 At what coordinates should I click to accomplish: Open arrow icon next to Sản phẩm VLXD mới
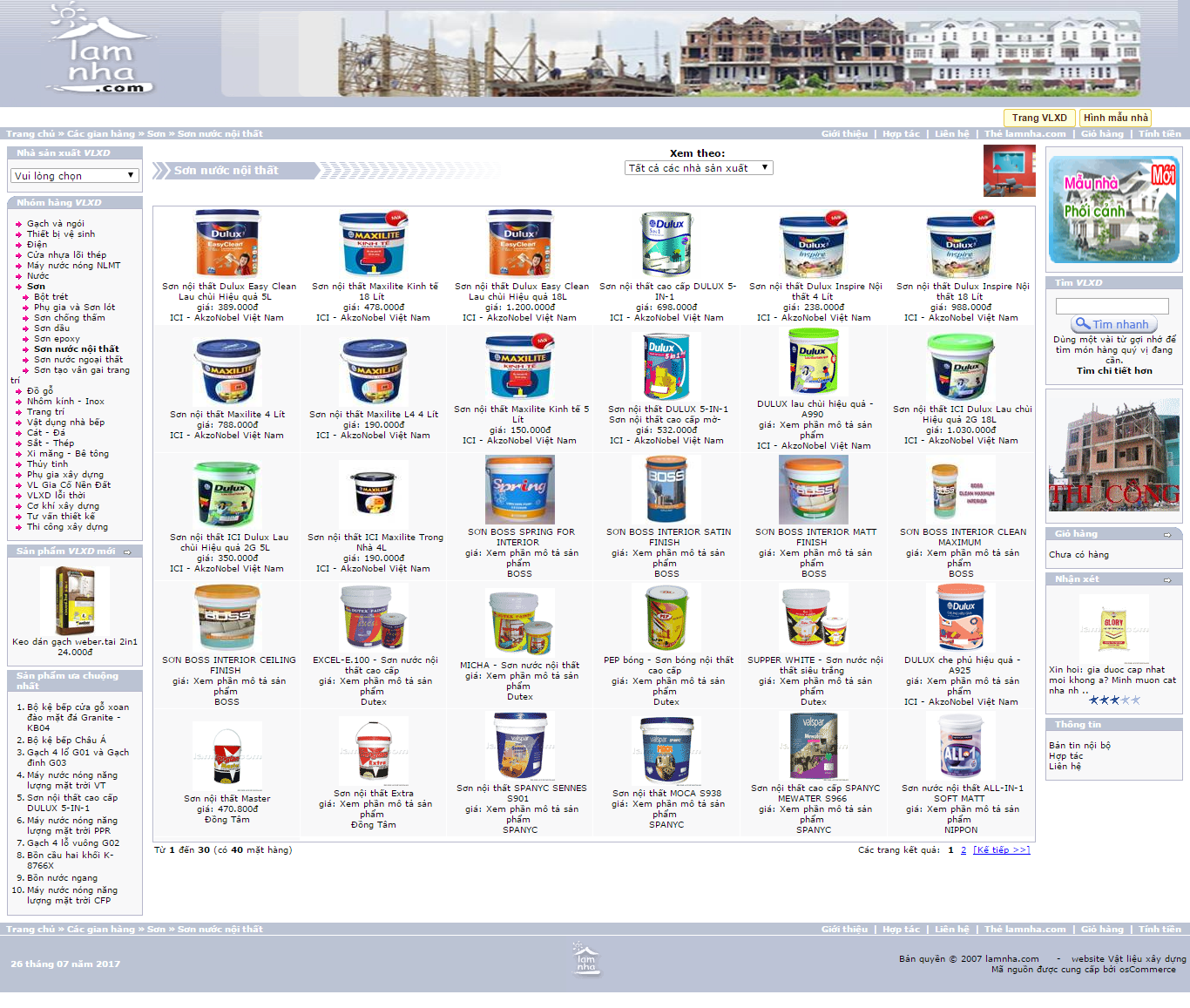click(x=127, y=551)
